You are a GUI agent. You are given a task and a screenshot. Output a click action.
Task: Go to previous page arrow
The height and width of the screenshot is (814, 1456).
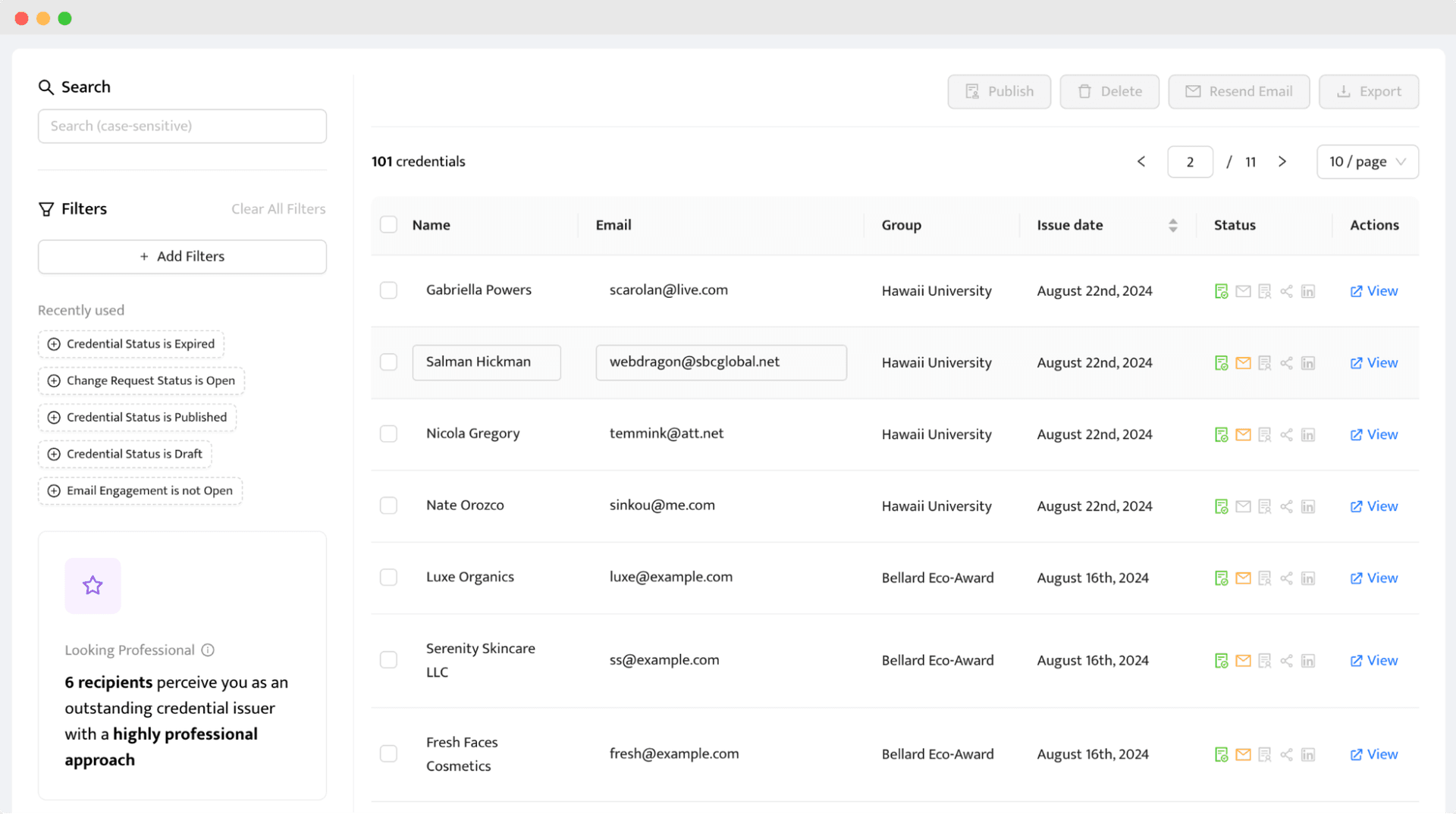[1141, 161]
